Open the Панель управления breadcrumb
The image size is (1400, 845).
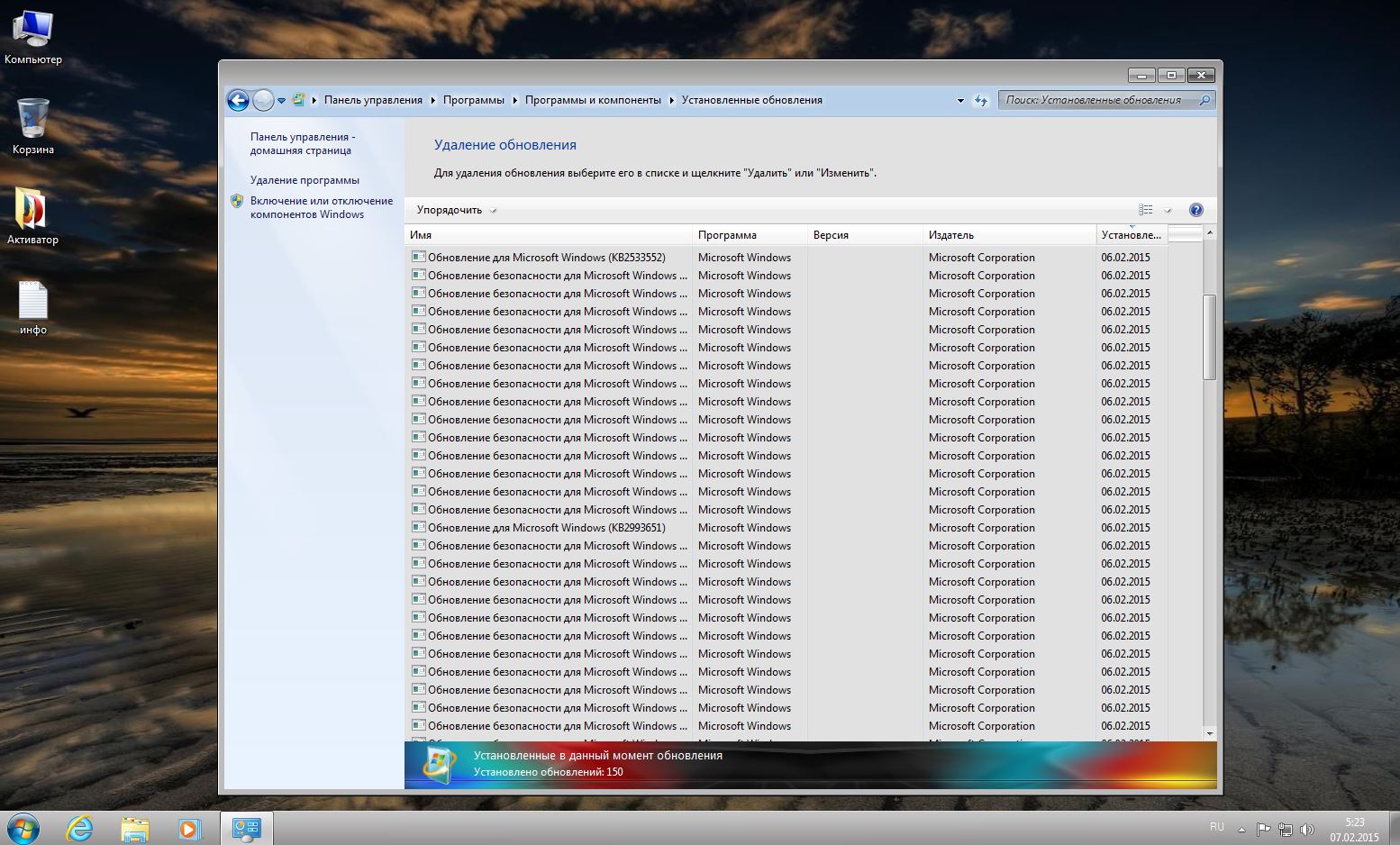373,100
